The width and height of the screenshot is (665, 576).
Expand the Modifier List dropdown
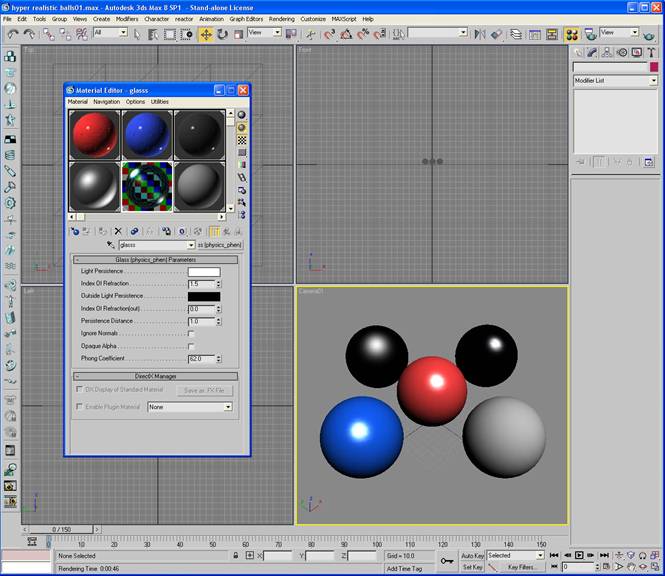[653, 81]
